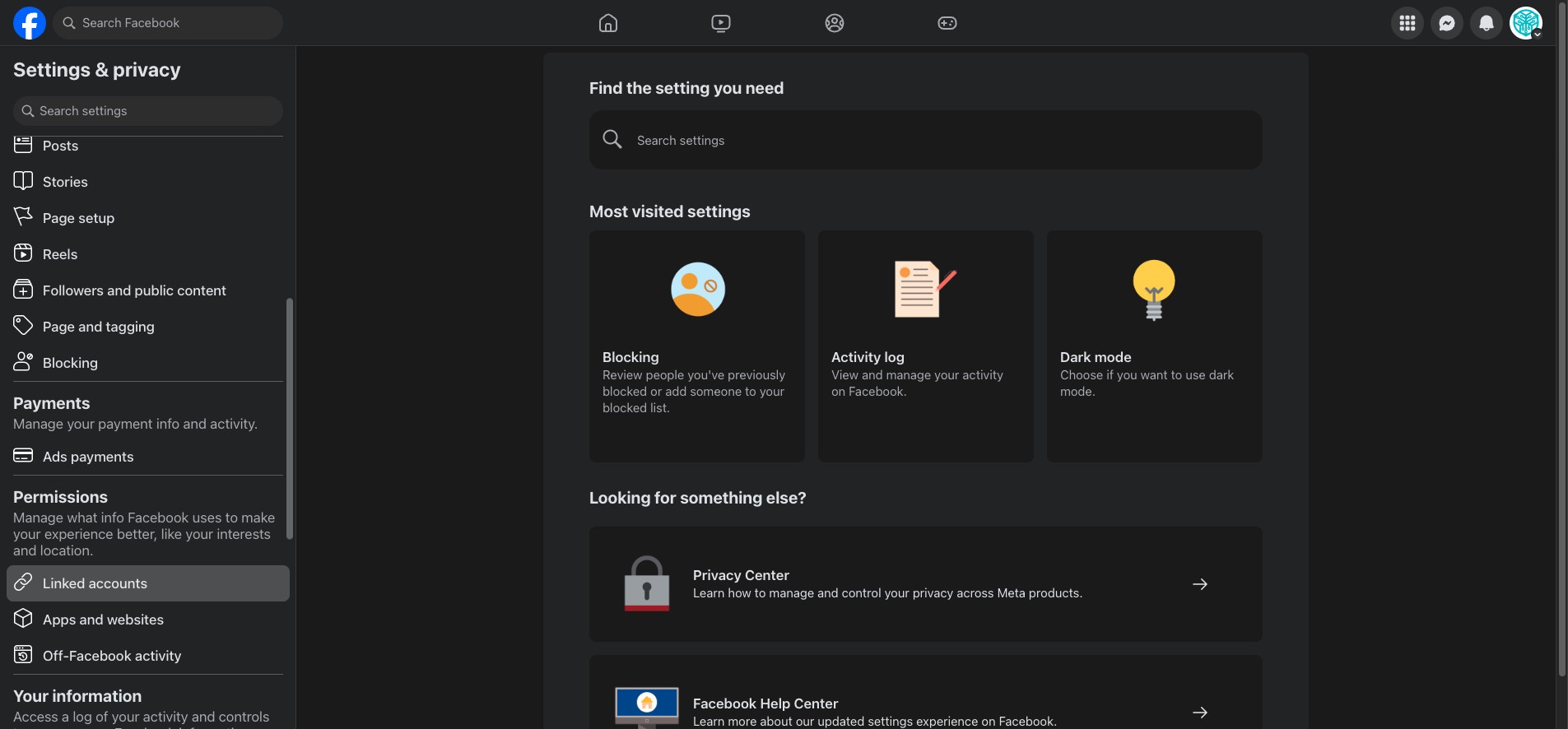Click the Dark mode lightbulb illustration
The width and height of the screenshot is (1568, 729).
(1154, 290)
